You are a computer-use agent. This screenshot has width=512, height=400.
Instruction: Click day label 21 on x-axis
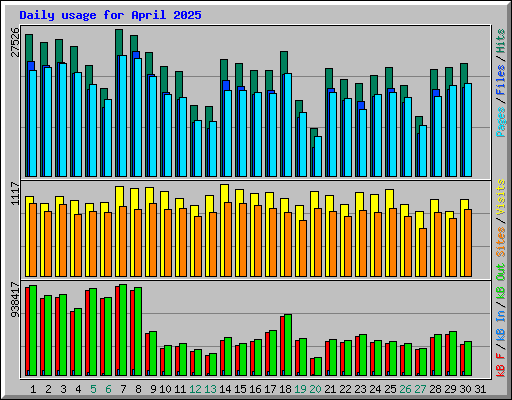[x=330, y=389]
